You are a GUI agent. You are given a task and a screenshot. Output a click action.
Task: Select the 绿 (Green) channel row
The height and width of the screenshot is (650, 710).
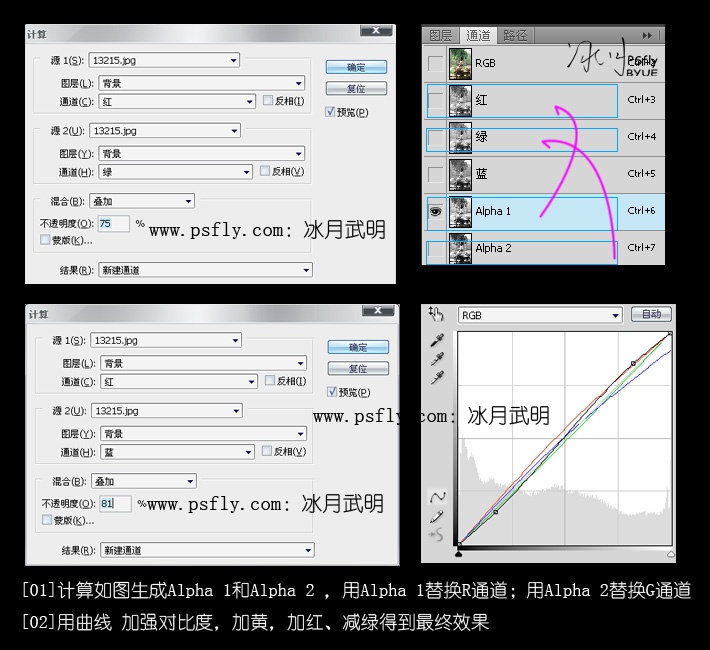click(544, 137)
